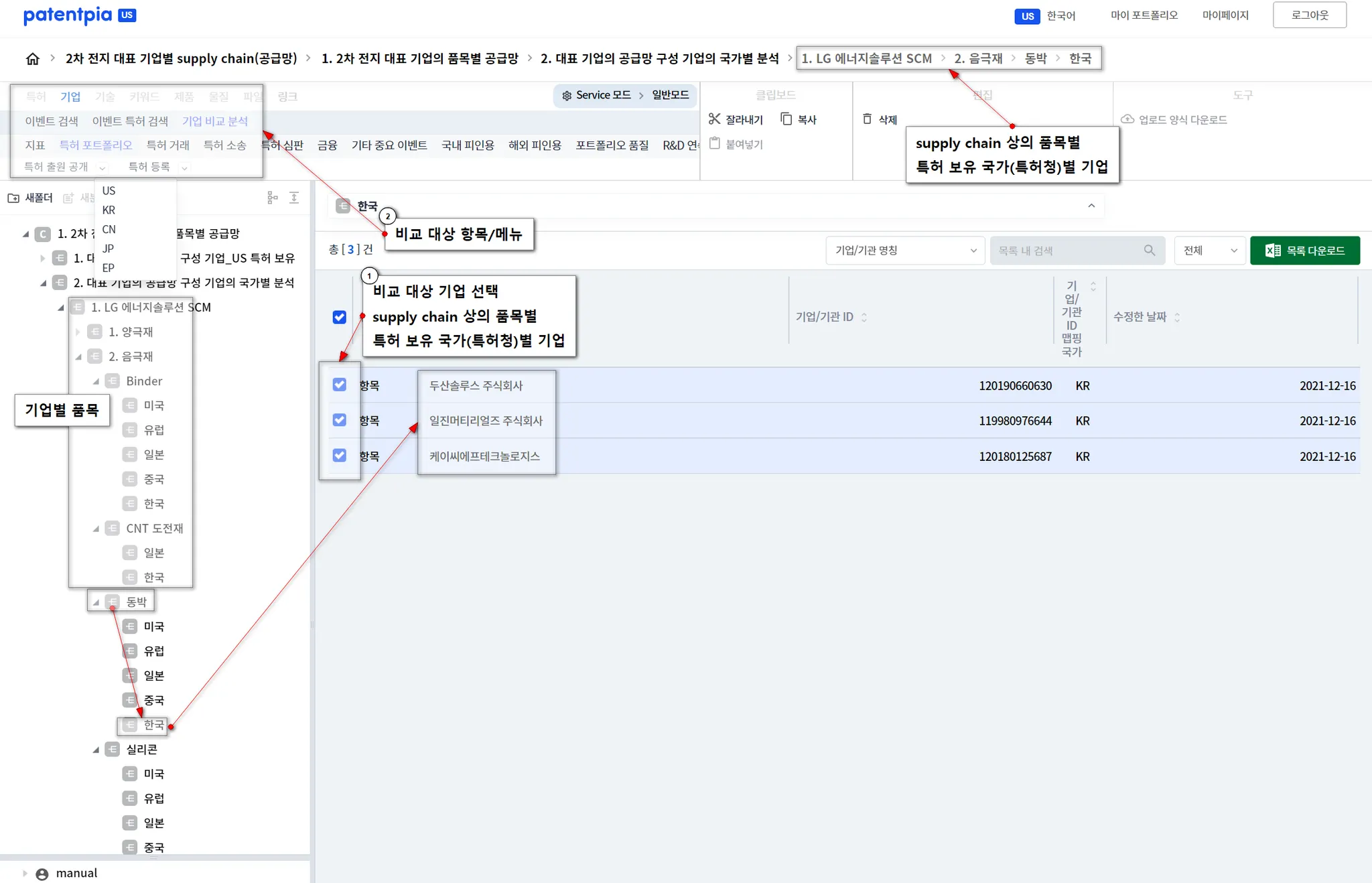This screenshot has width=1372, height=883.
Task: Click the tree structure icon above folder list
Action: 272,198
